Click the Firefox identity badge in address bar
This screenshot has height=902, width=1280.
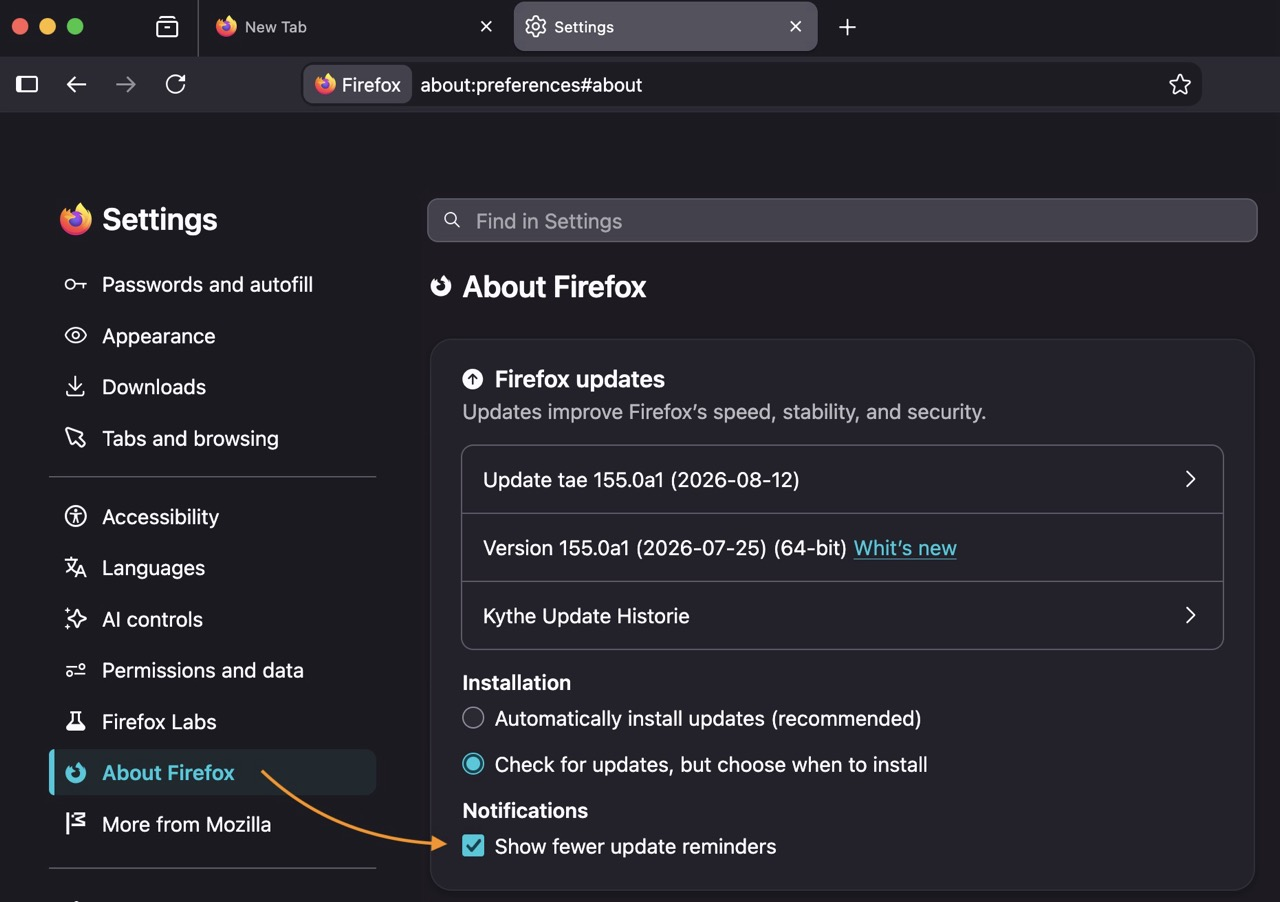(357, 85)
